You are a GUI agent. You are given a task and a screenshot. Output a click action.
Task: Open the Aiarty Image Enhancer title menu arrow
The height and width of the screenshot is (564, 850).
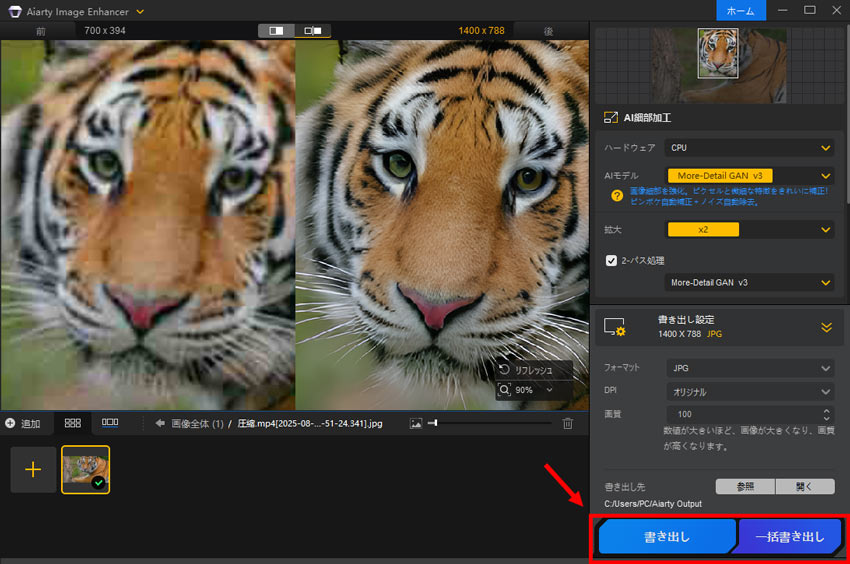[x=140, y=11]
